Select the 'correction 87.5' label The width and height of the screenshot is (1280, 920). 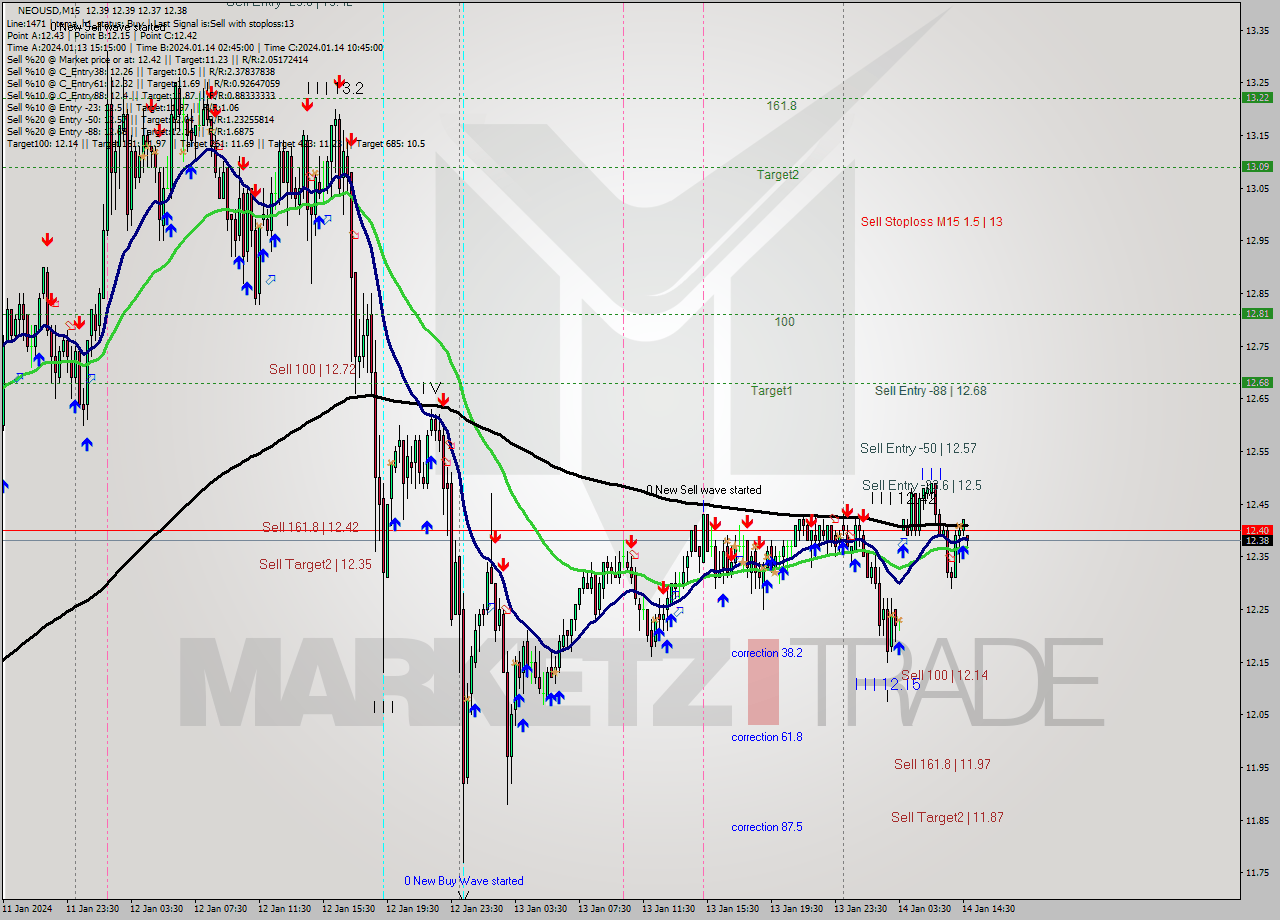766,827
